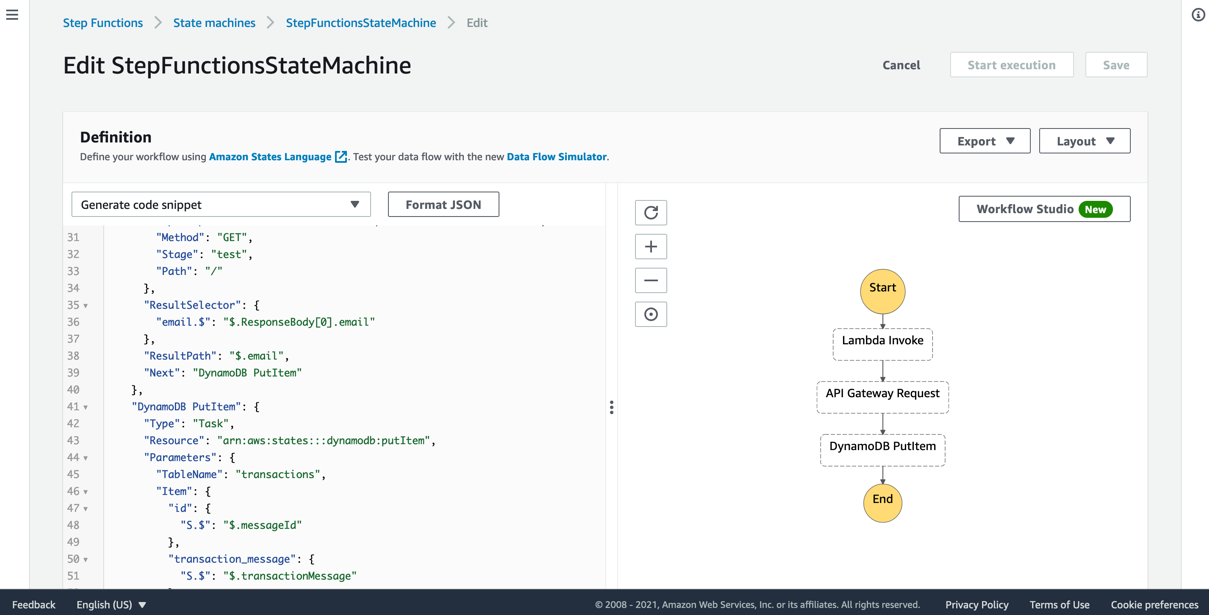
Task: Refresh the workflow graph
Action: 651,213
